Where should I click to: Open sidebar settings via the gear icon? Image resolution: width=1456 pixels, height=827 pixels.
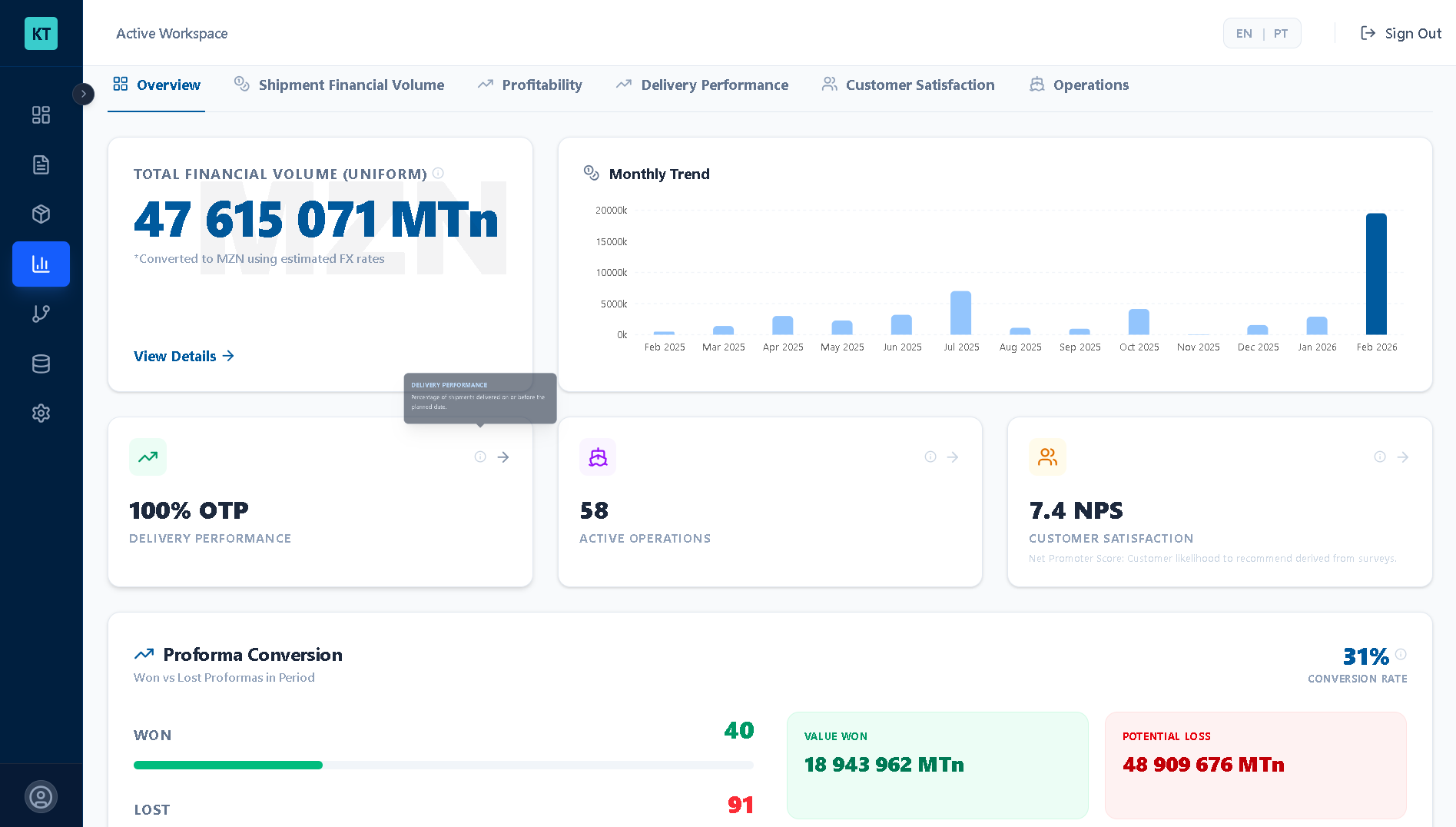[41, 413]
